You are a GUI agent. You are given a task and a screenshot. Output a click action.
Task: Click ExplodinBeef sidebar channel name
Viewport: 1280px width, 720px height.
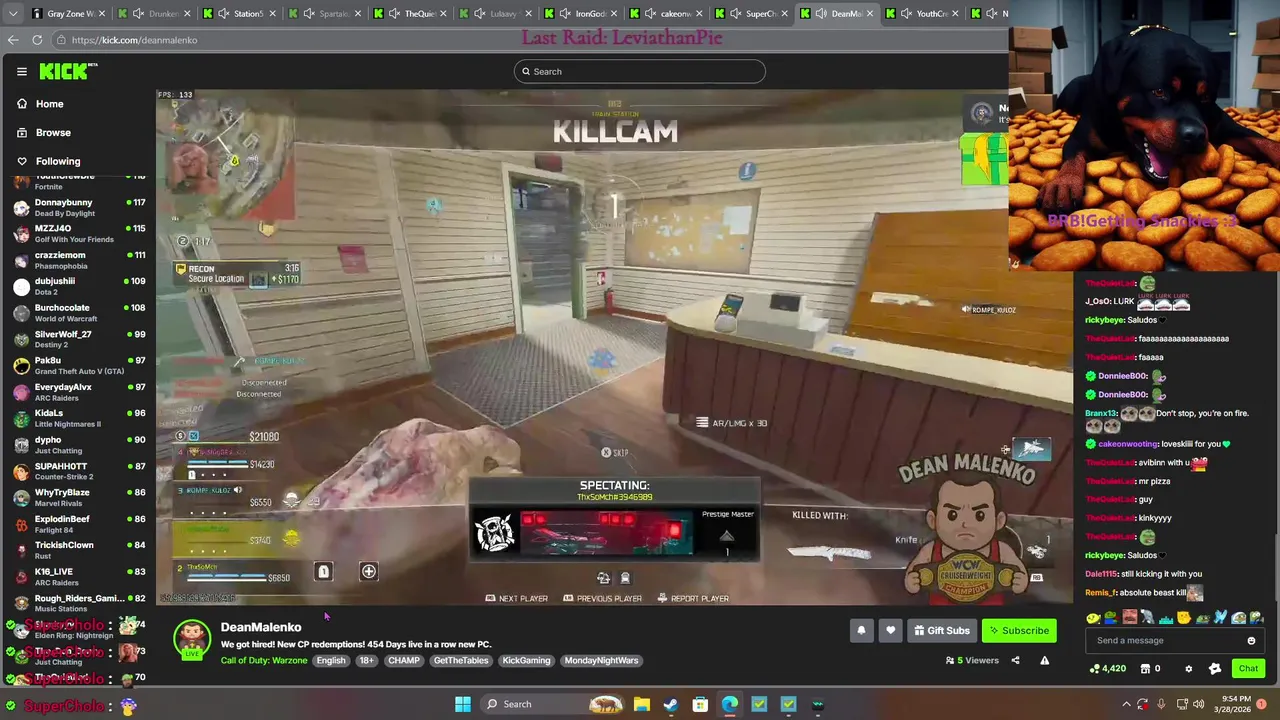[x=62, y=519]
